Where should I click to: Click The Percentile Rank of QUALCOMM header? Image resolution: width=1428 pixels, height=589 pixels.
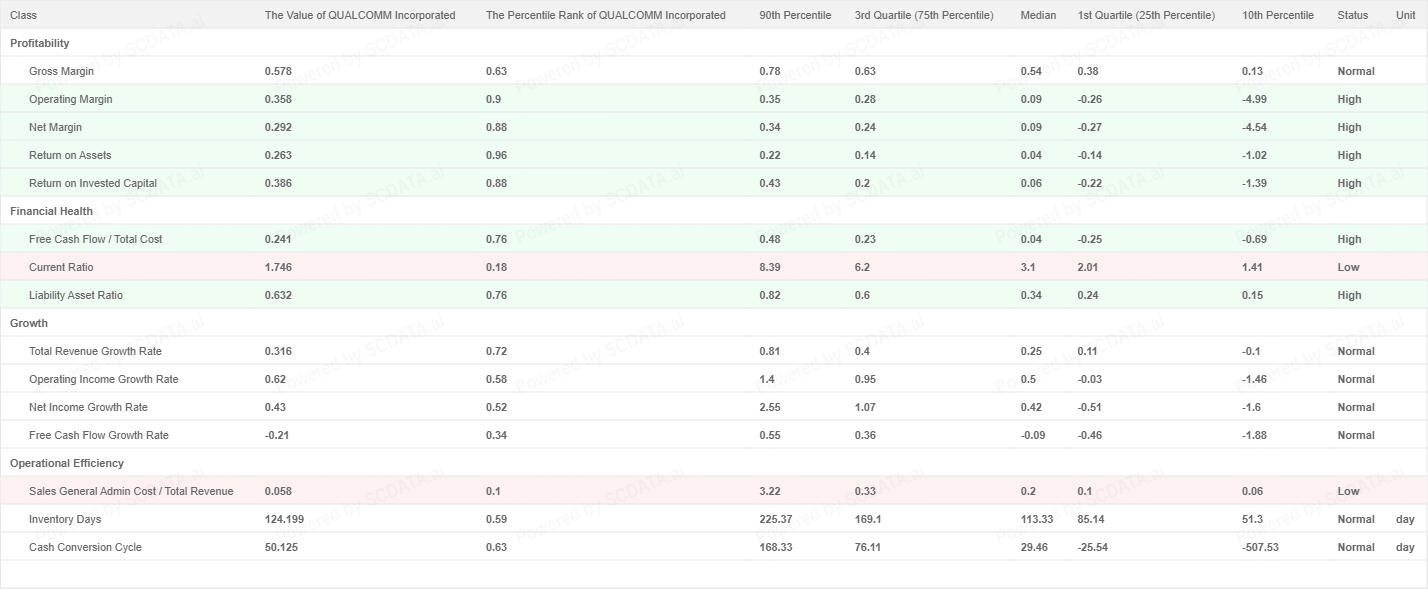pyautogui.click(x=605, y=15)
